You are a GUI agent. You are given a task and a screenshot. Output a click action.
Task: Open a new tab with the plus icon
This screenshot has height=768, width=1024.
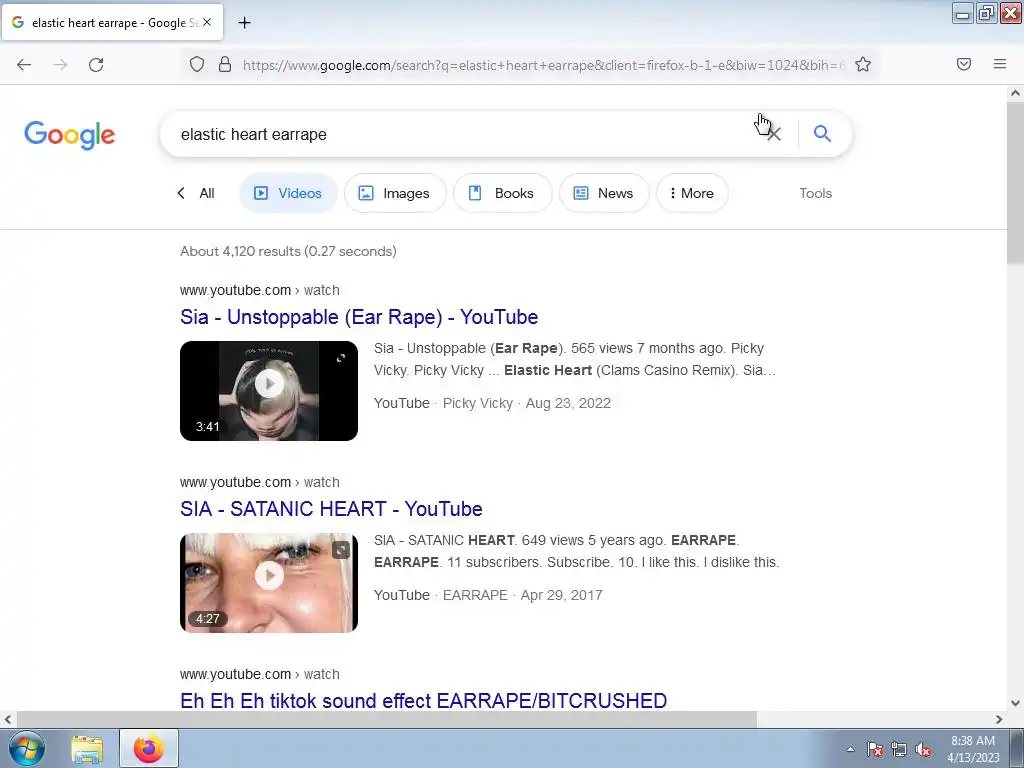point(244,23)
